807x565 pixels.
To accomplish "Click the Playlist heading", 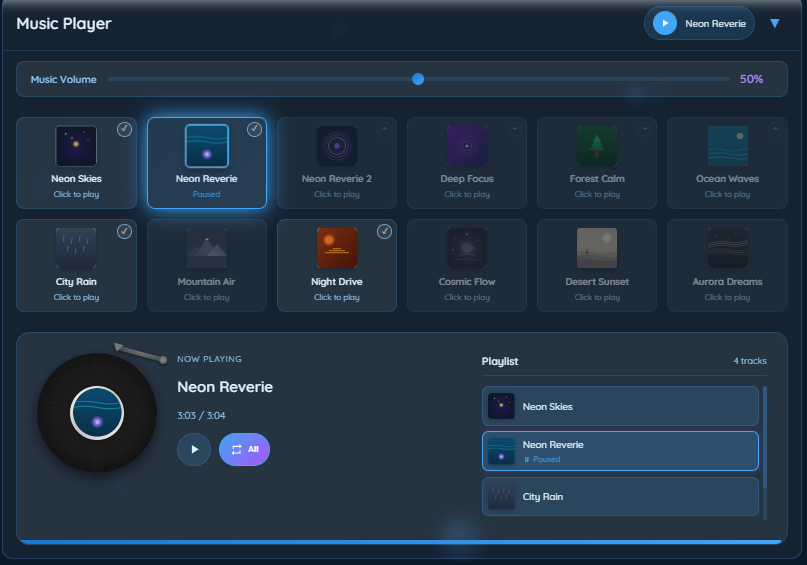I will 500,361.
